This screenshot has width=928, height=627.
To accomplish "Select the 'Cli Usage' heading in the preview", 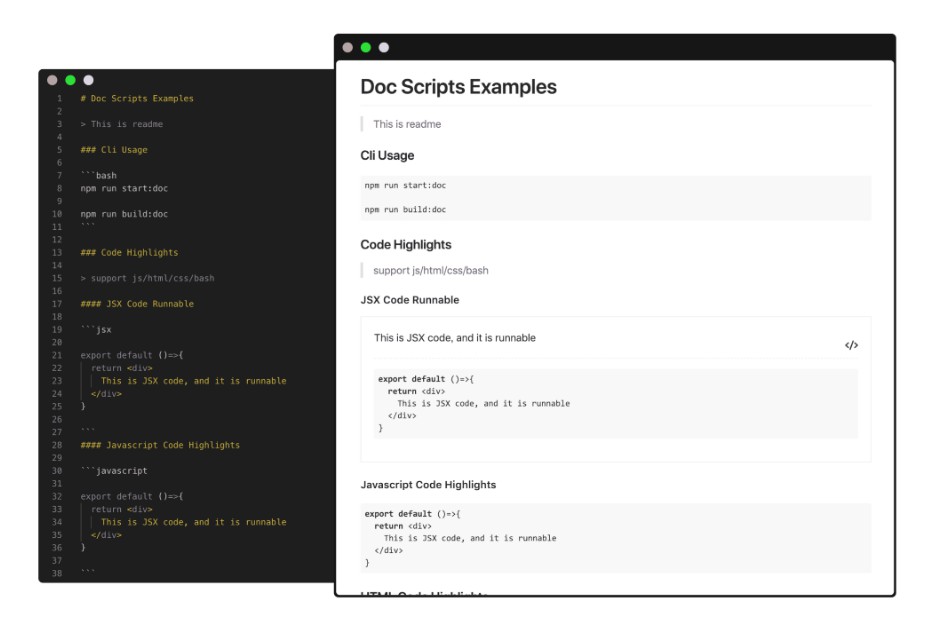I will tap(387, 156).
